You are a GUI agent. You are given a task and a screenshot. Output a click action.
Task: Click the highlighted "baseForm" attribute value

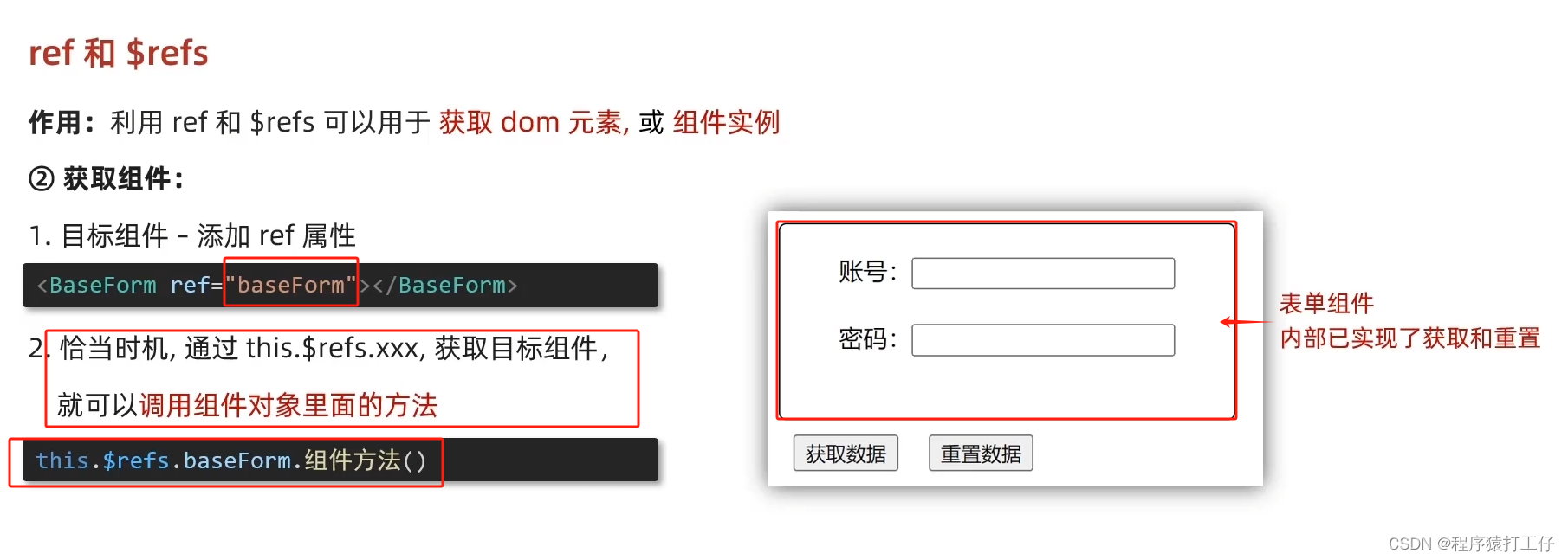(x=291, y=285)
